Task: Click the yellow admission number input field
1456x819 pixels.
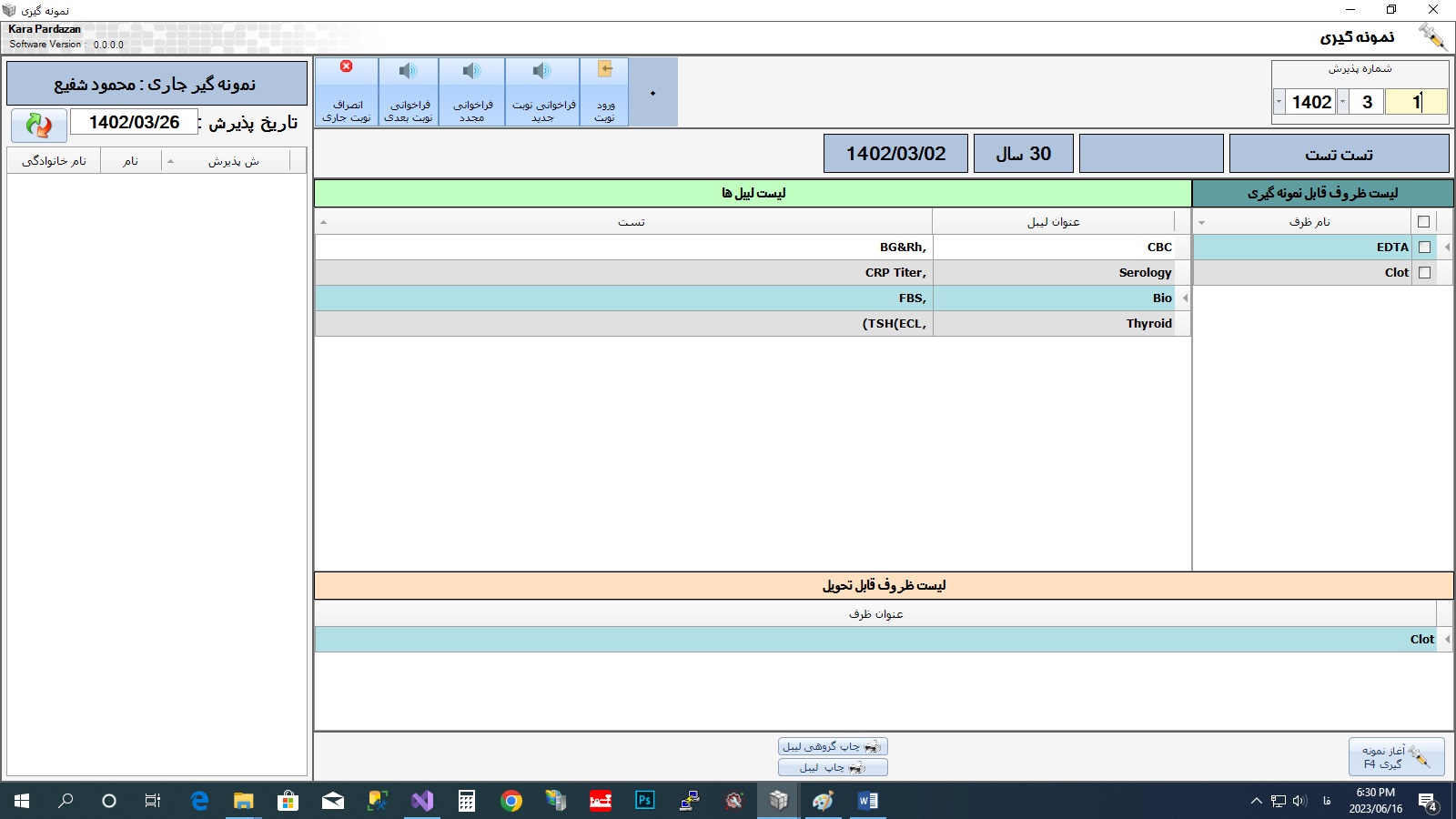Action: (x=1415, y=102)
